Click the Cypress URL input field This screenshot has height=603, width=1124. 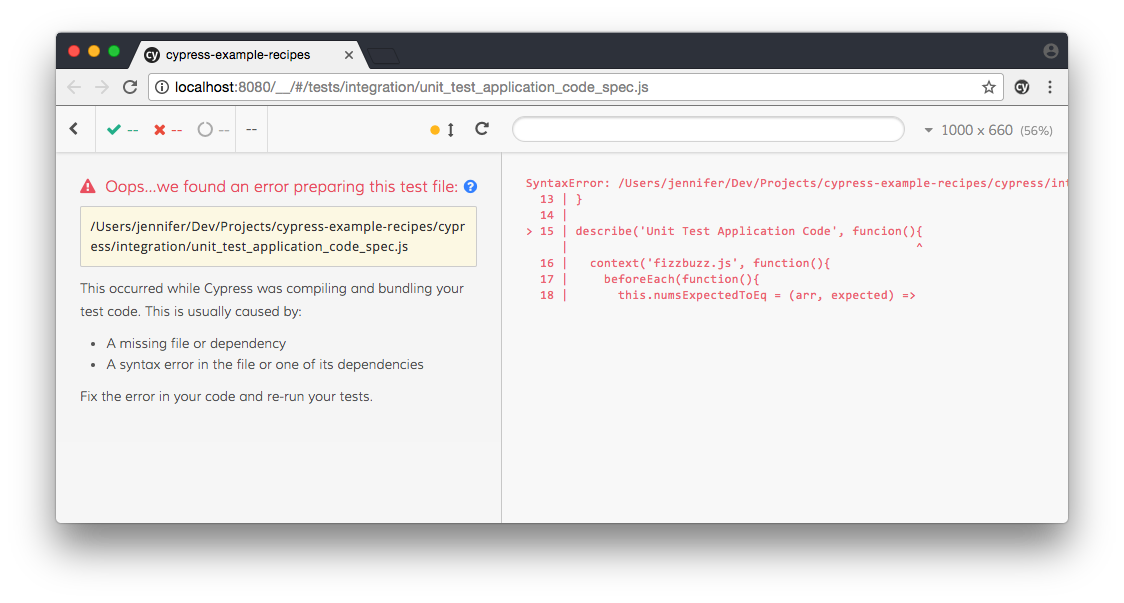coord(708,130)
